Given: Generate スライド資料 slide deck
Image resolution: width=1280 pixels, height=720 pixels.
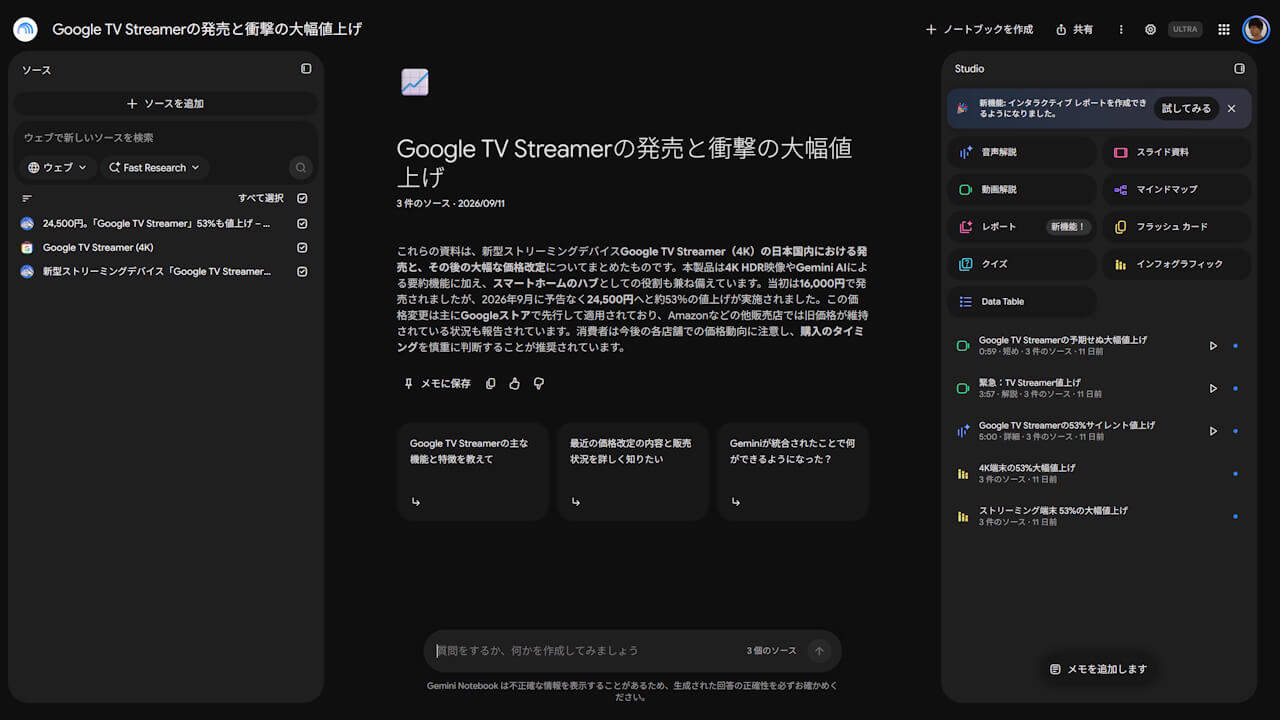Looking at the screenshot, I should coord(1177,152).
